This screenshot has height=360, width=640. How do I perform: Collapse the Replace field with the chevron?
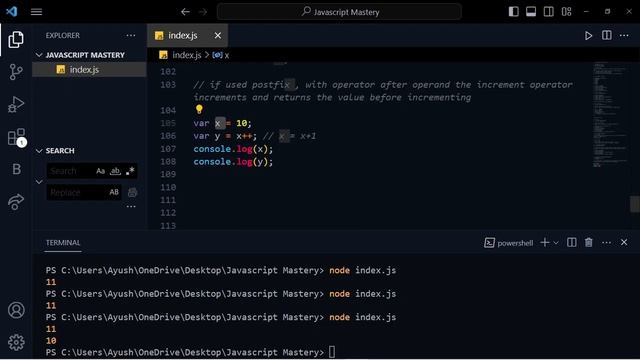[39, 182]
